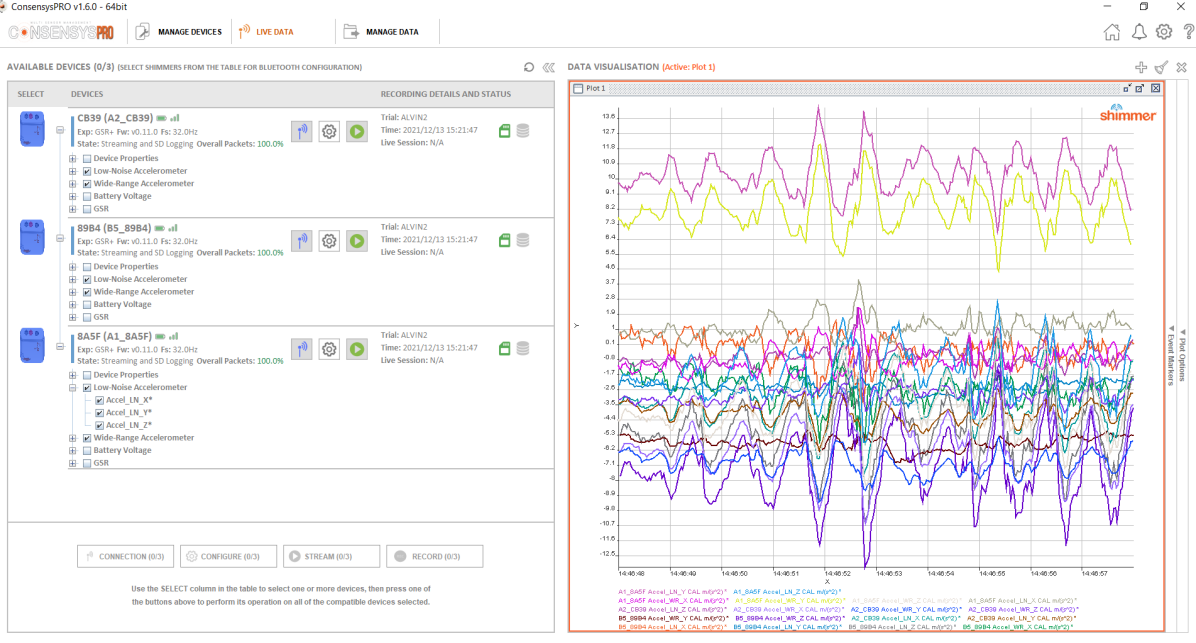Click the Devices column header

[87, 95]
